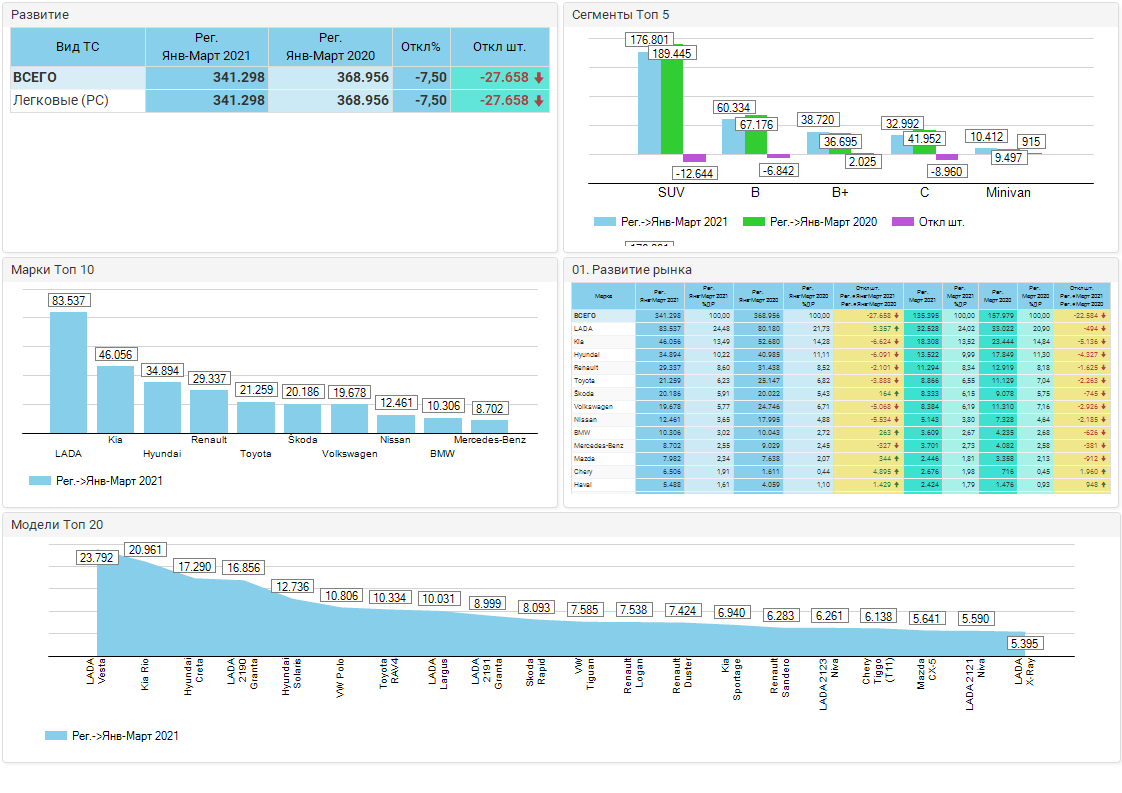
Task: Click the Hyundai row in market table
Action: click(x=603, y=354)
